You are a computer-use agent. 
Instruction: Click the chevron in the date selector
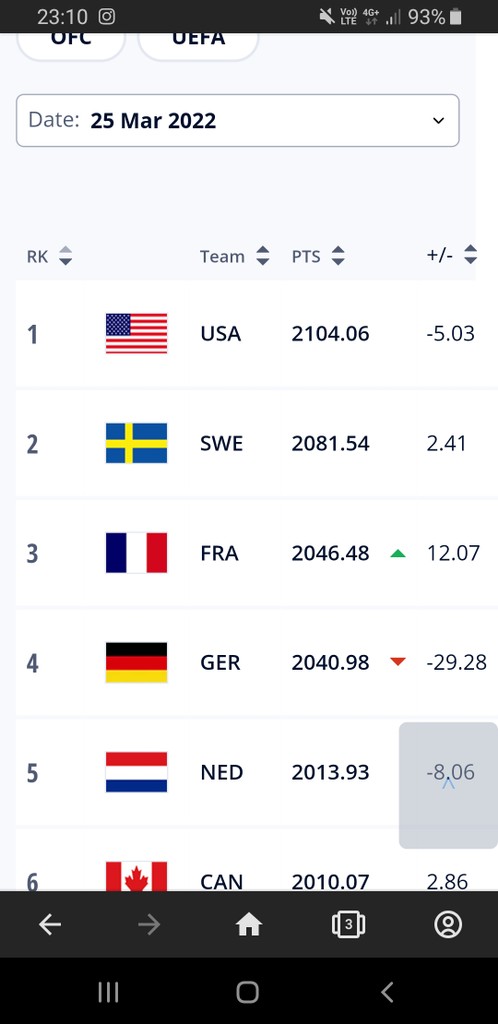[439, 120]
